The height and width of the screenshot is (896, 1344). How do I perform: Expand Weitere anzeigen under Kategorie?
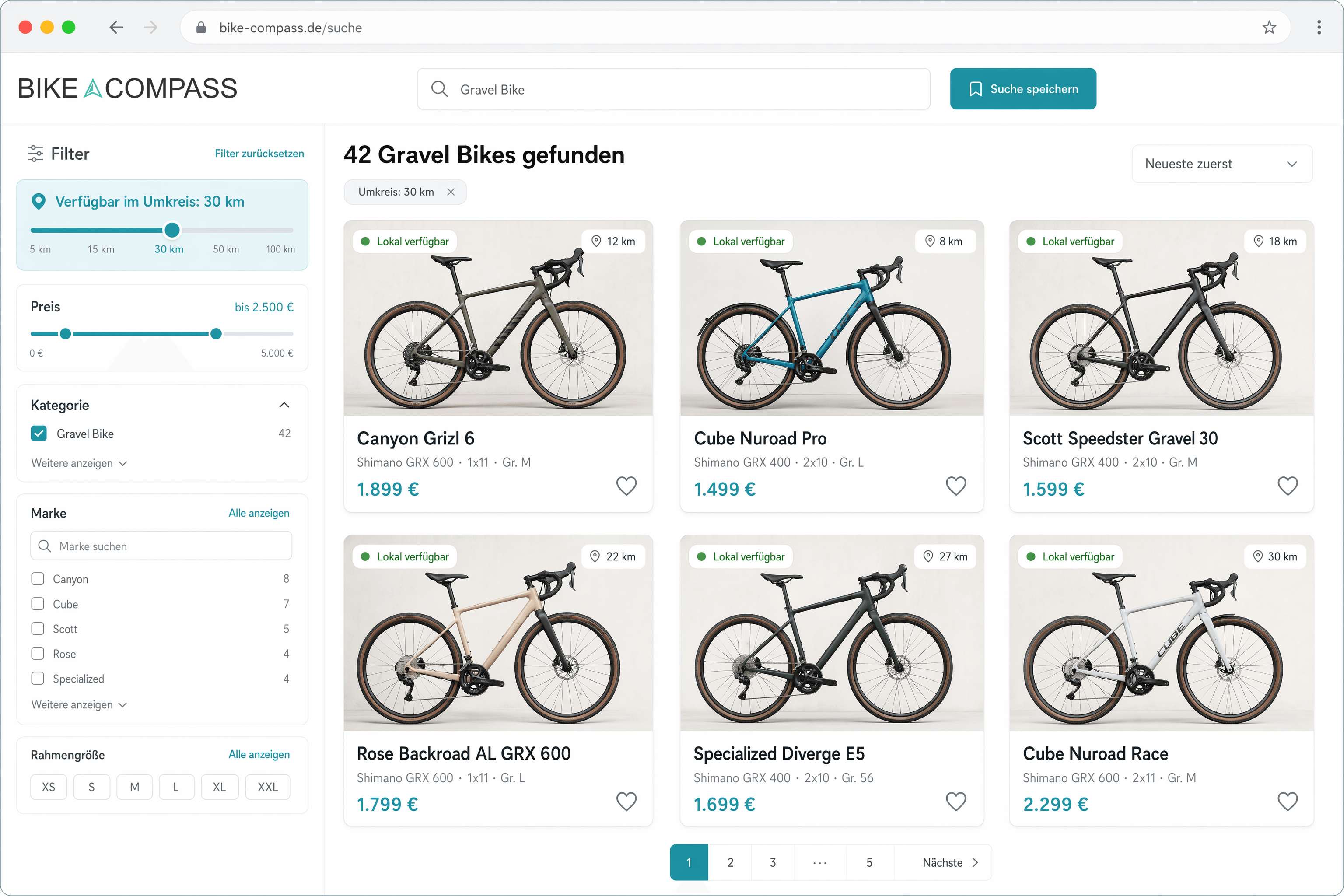pyautogui.click(x=79, y=463)
